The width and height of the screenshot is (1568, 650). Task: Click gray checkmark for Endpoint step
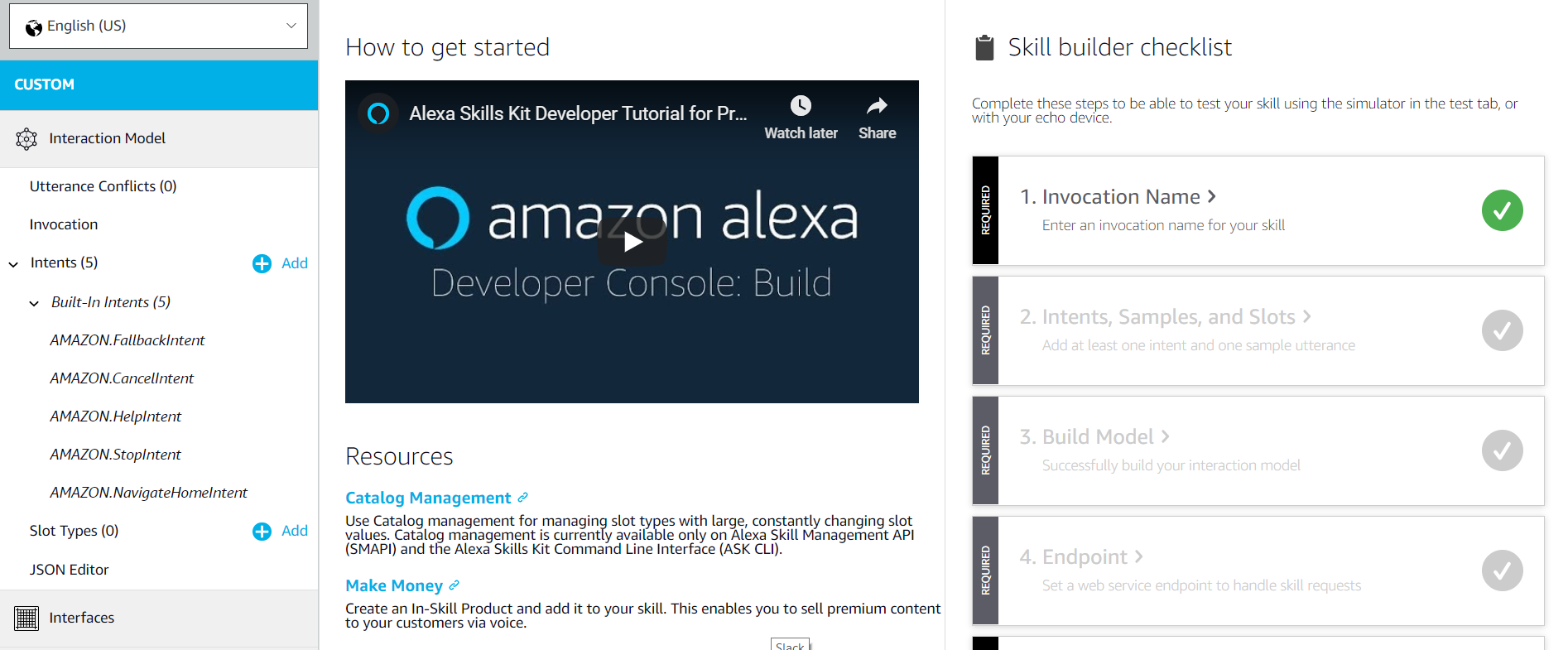pyautogui.click(x=1502, y=571)
